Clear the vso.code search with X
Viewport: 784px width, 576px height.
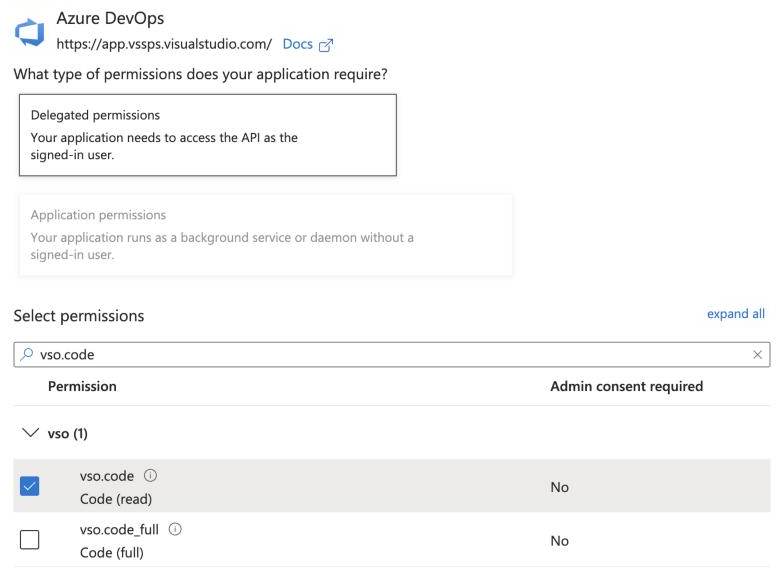click(758, 354)
